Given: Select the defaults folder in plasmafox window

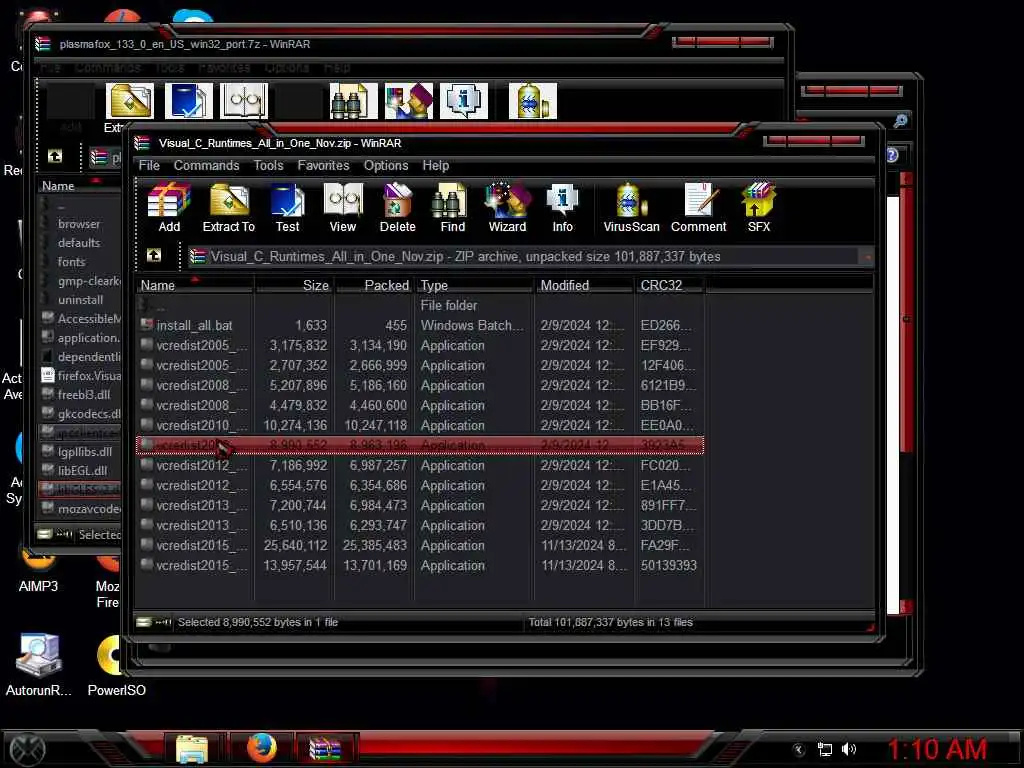Looking at the screenshot, I should (80, 243).
